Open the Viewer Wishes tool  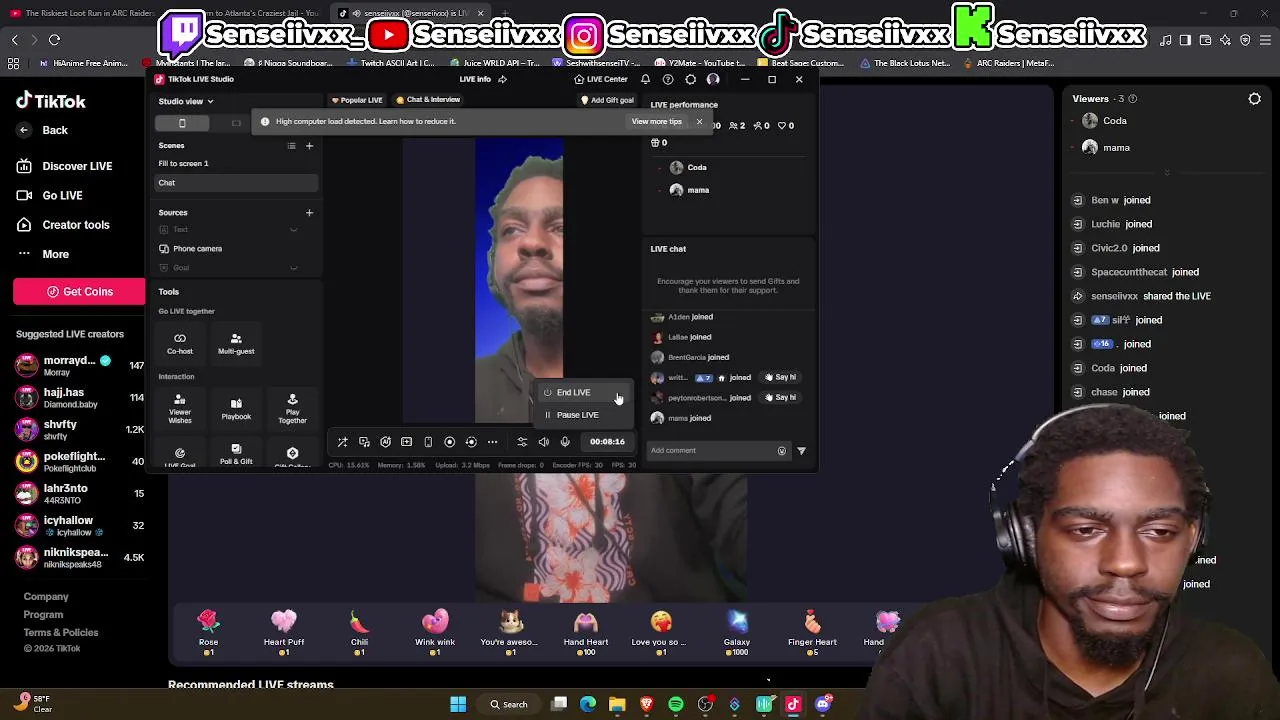[x=180, y=409]
